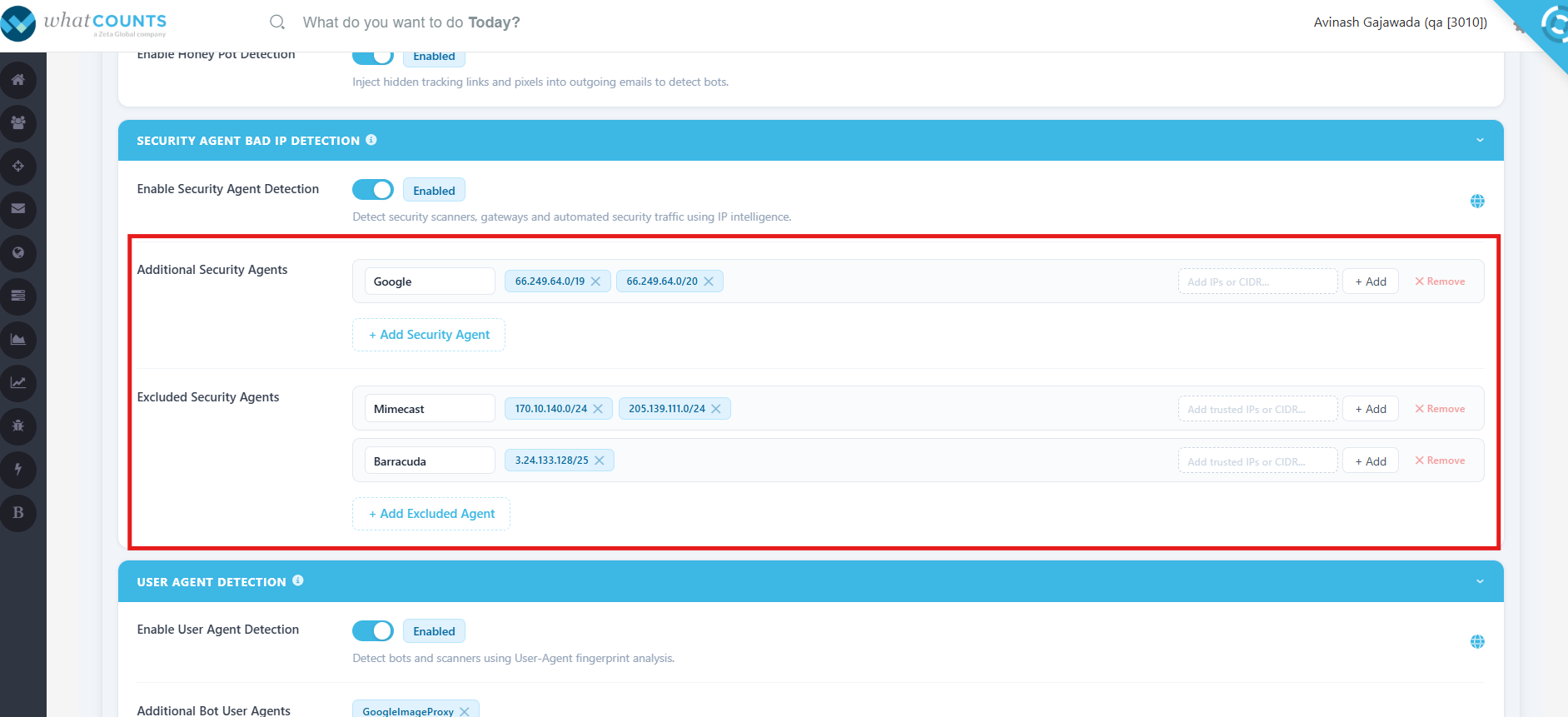Open the line chart analytics sidebar icon

coord(18,382)
